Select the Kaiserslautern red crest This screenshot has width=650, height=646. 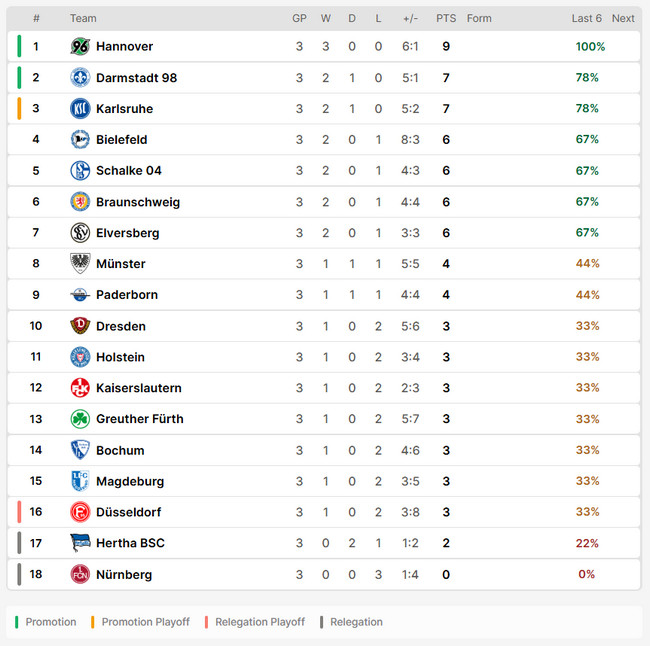[80, 387]
